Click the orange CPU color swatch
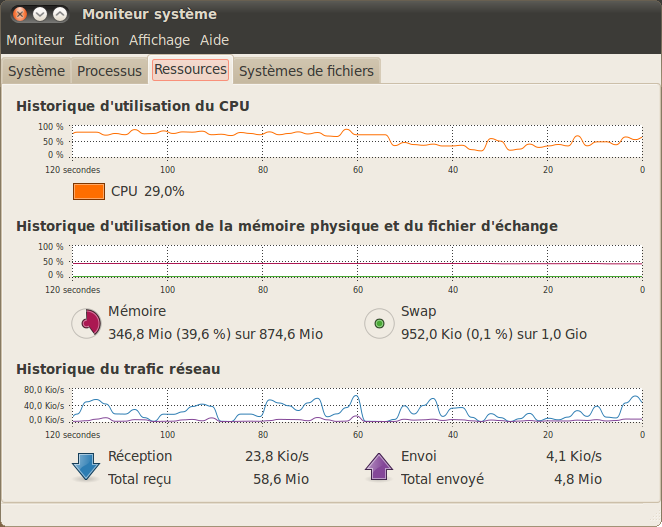Viewport: 662px width, 527px height. [x=89, y=191]
